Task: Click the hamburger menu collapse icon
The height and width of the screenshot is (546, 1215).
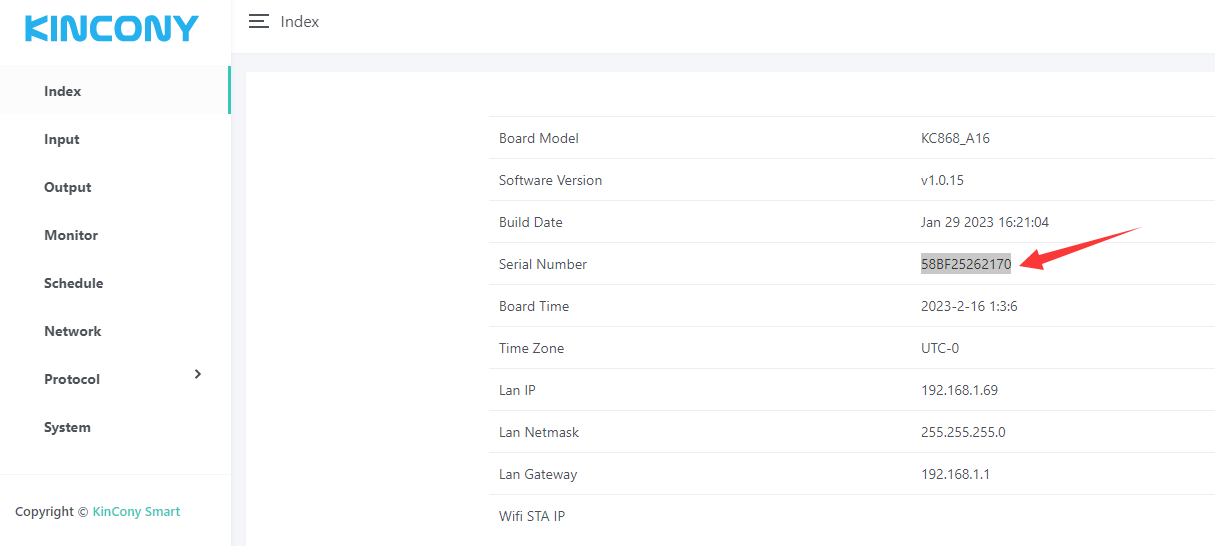Action: (259, 21)
